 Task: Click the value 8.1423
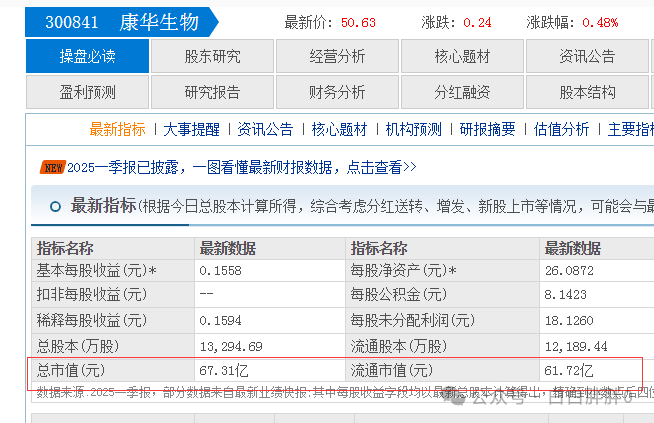(565, 295)
